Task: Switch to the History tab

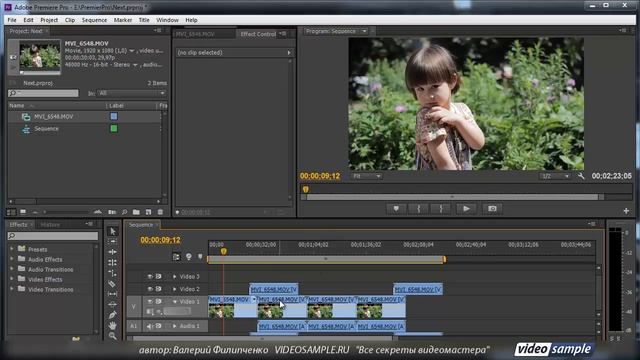Action: 50,224
